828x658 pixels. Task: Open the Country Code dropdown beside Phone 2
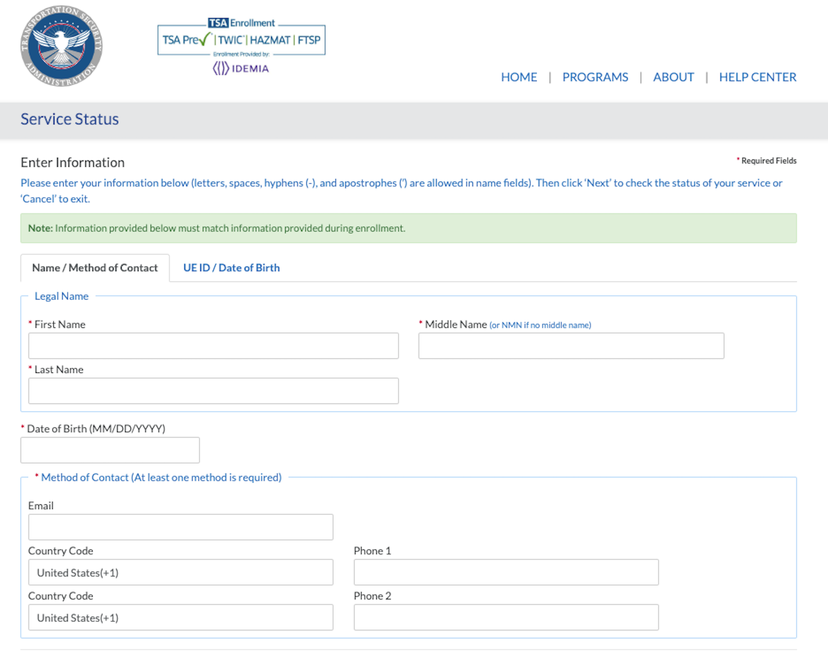click(180, 617)
